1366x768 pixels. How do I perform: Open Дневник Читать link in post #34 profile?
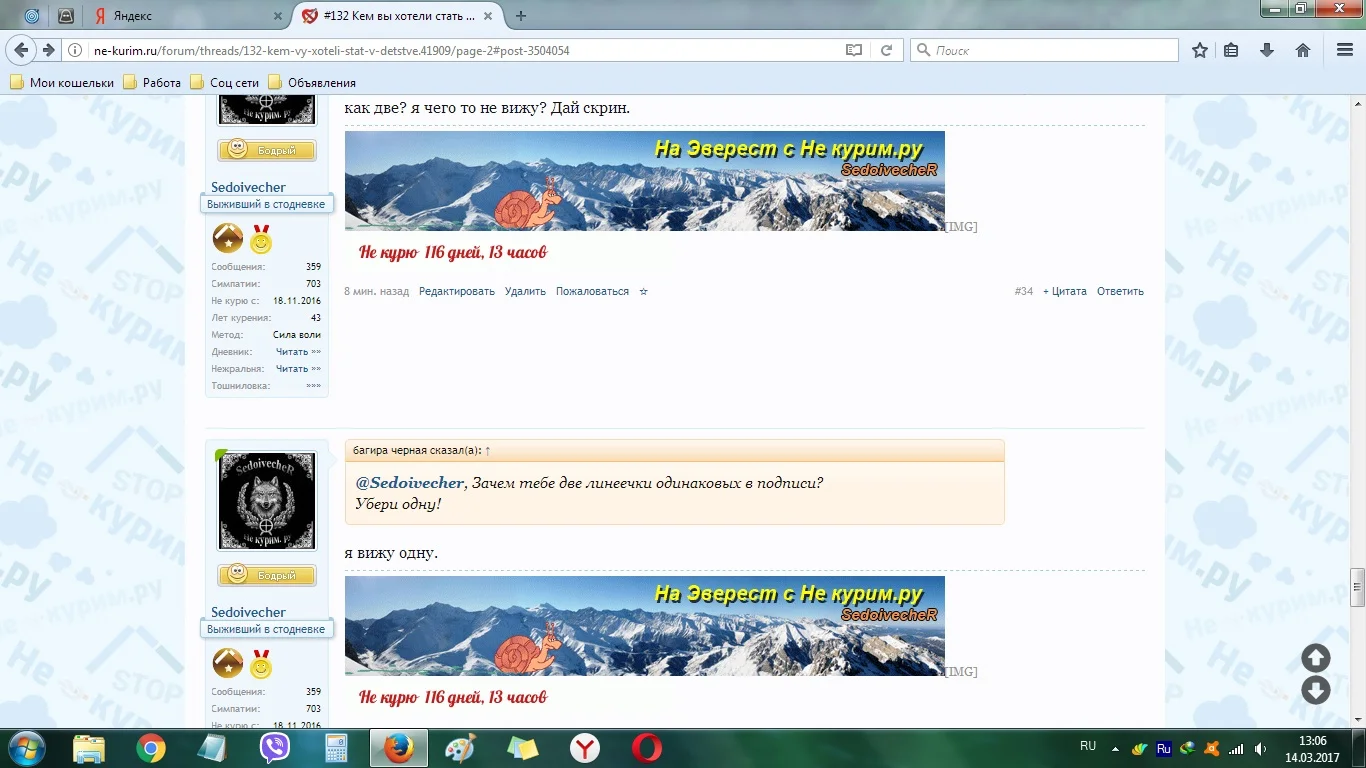[298, 352]
